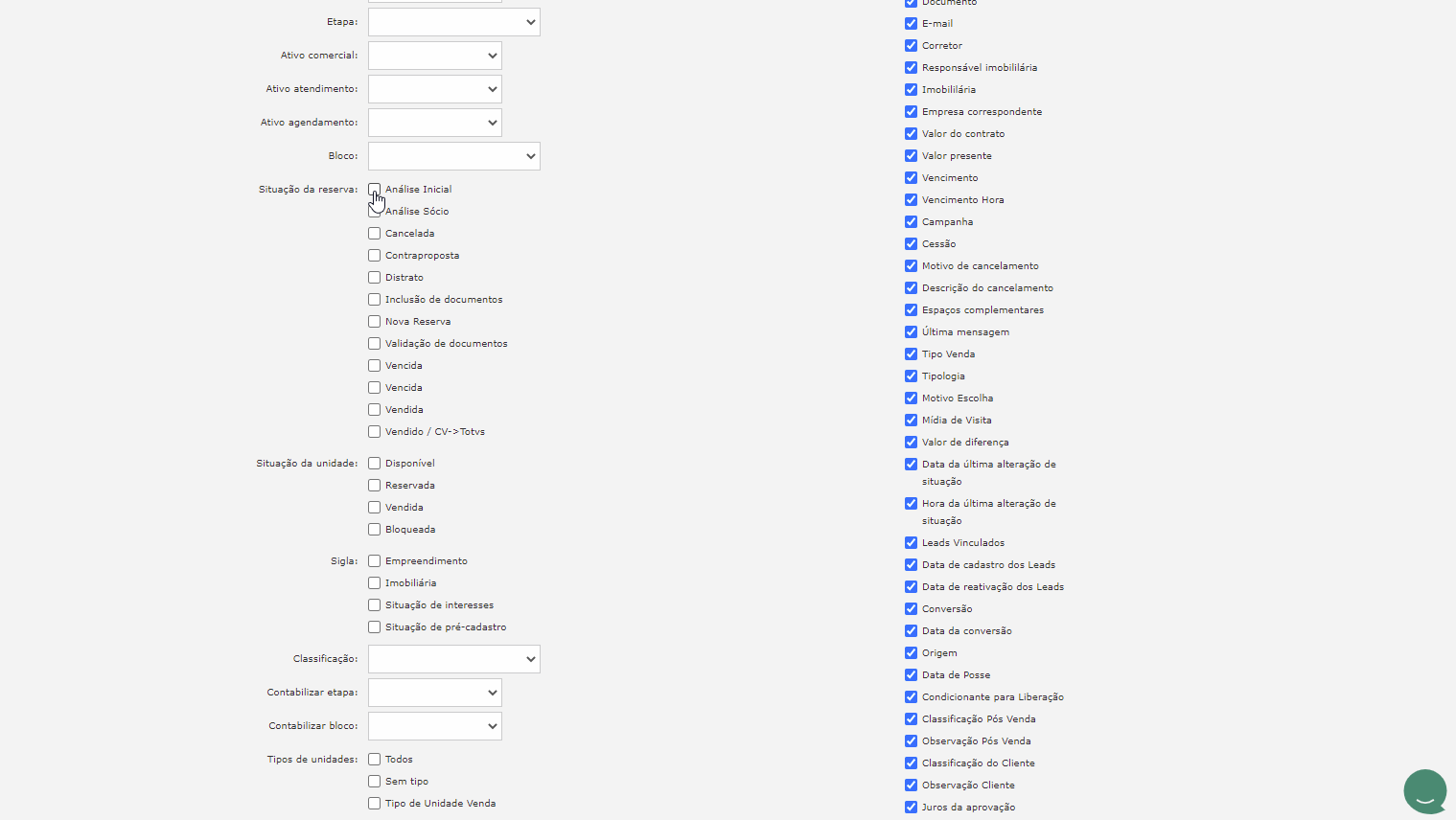Image resolution: width=1456 pixels, height=820 pixels.
Task: Select the Nova Reserva checkbox
Action: tap(375, 322)
